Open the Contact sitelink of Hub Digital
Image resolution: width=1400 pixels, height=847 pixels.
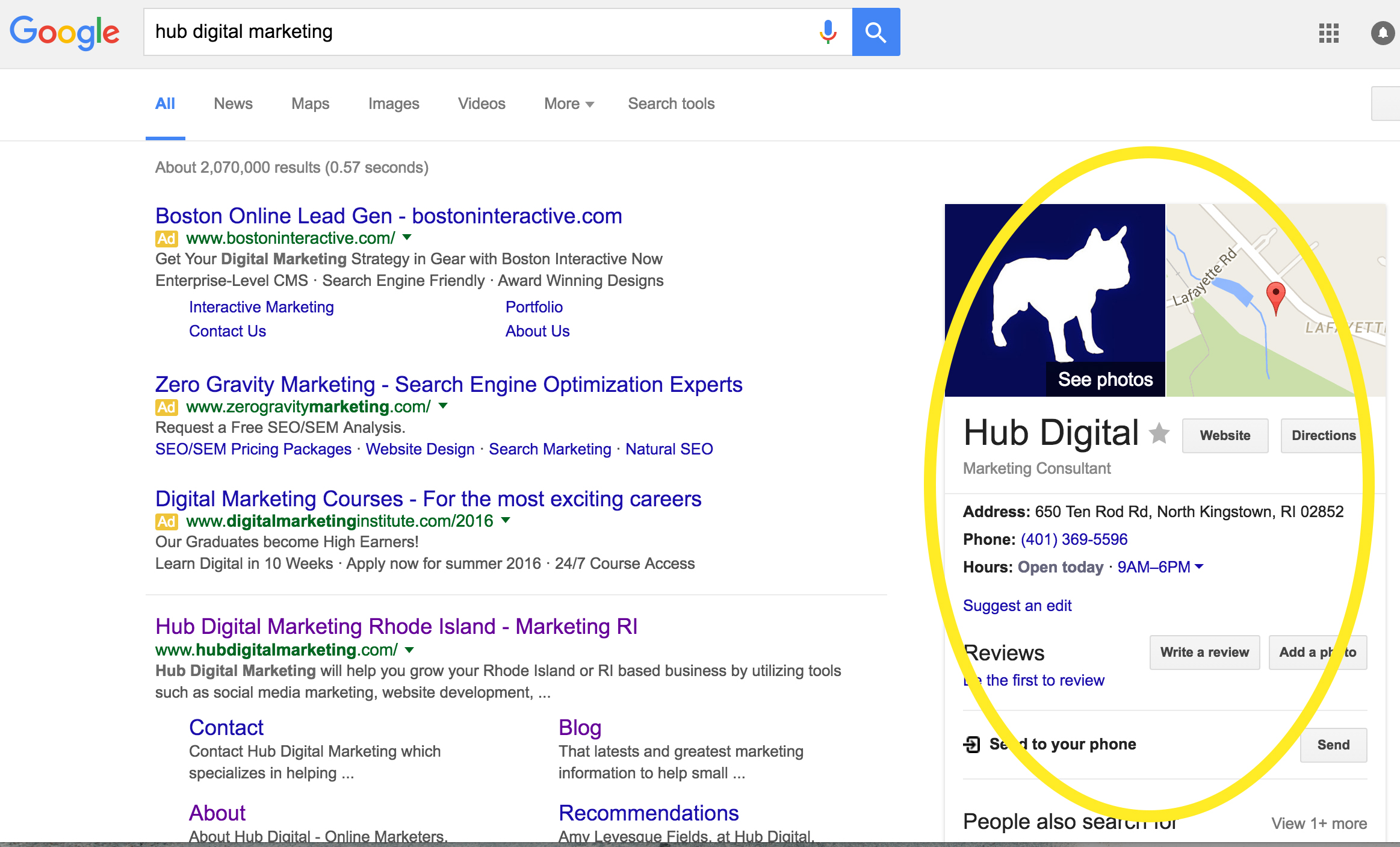click(226, 727)
